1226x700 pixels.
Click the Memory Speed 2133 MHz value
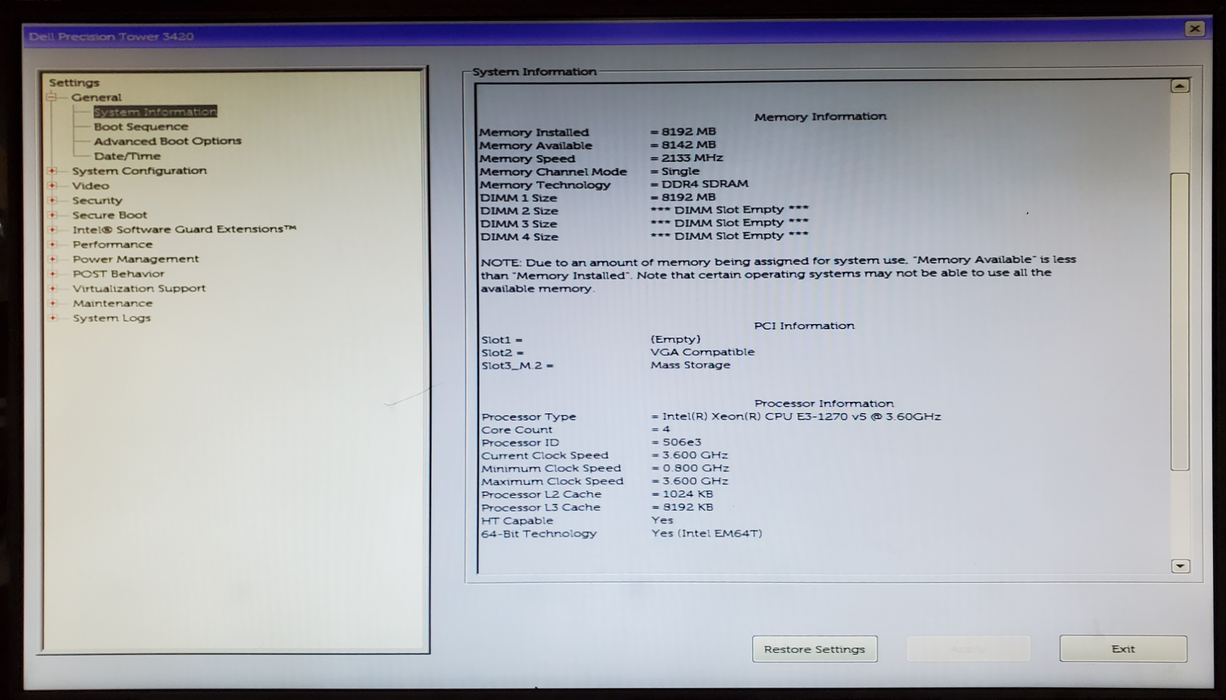(x=687, y=158)
